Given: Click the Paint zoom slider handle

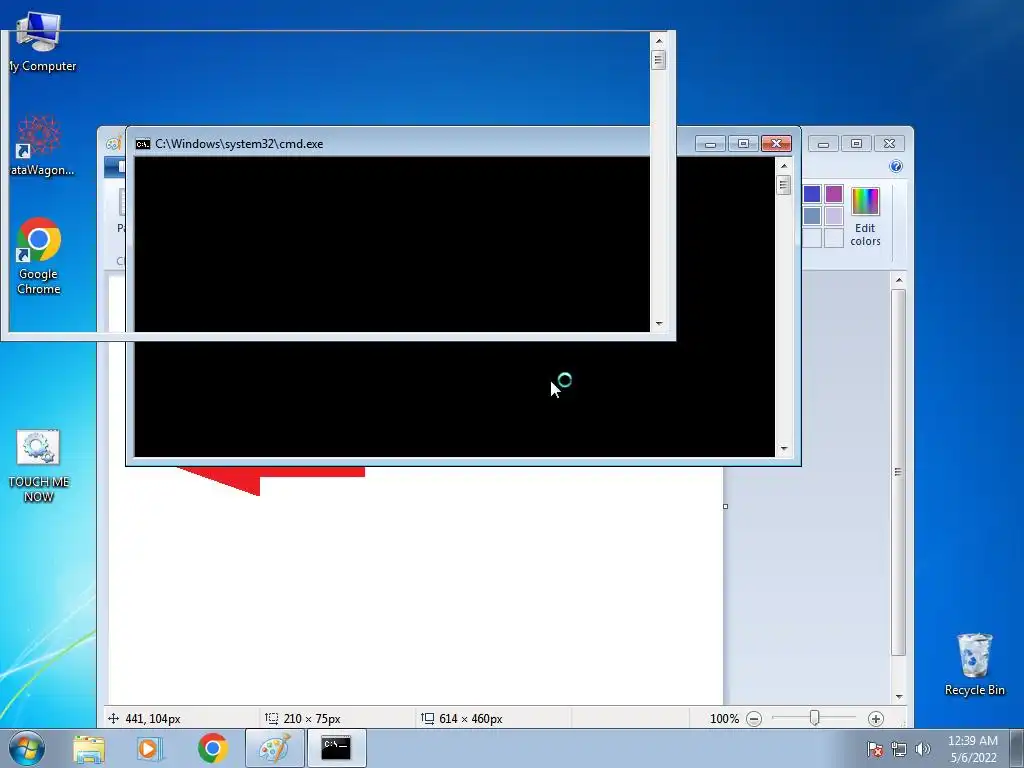Looking at the screenshot, I should tap(814, 718).
